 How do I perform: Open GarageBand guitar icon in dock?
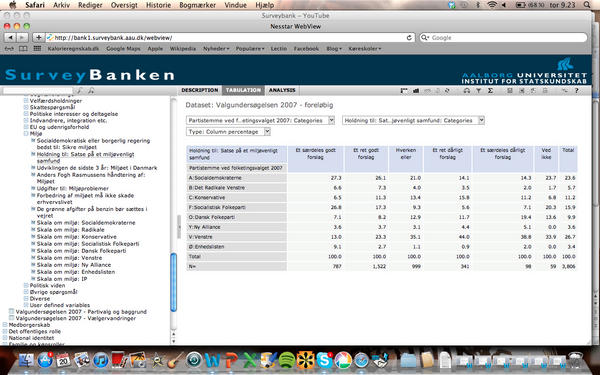click(x=175, y=360)
